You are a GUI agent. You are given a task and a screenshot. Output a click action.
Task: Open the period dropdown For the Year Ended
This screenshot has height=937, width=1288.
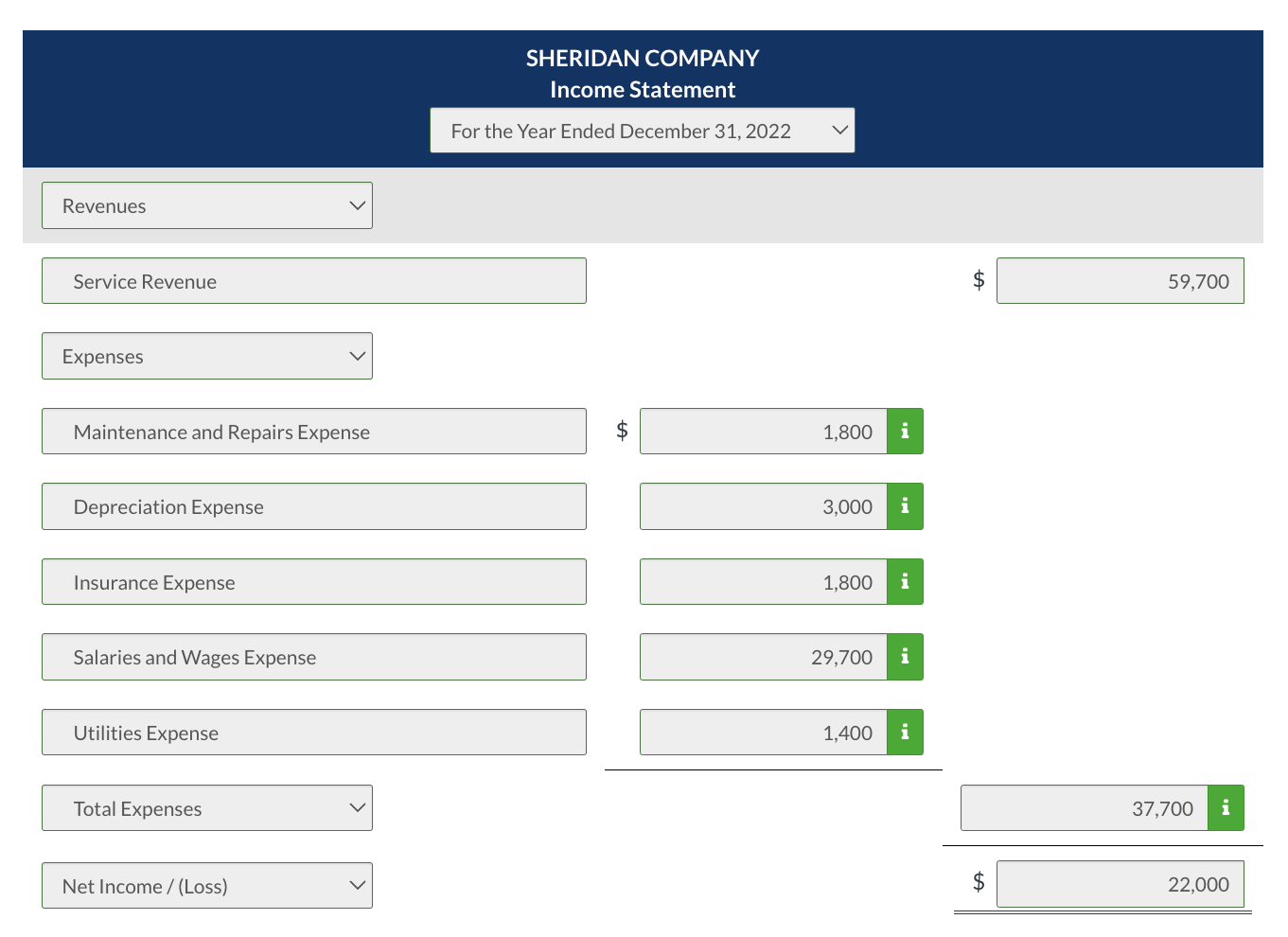click(x=643, y=131)
